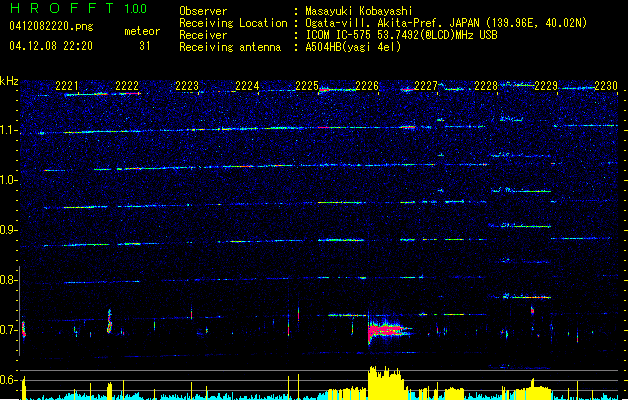Click the tall yellow power peak below 2226

[x=386, y=382]
